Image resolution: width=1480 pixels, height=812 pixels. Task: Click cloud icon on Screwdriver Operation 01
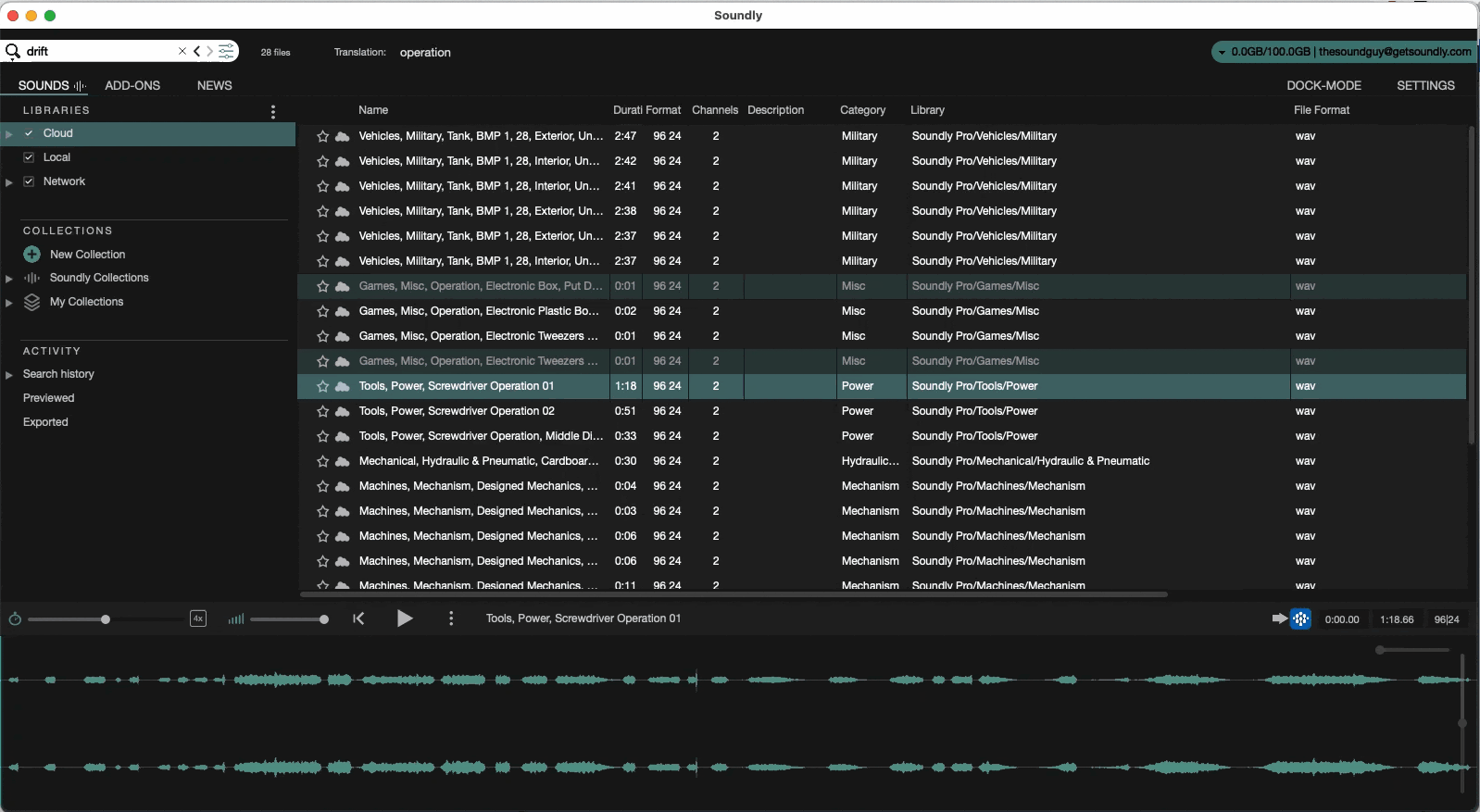(x=342, y=386)
